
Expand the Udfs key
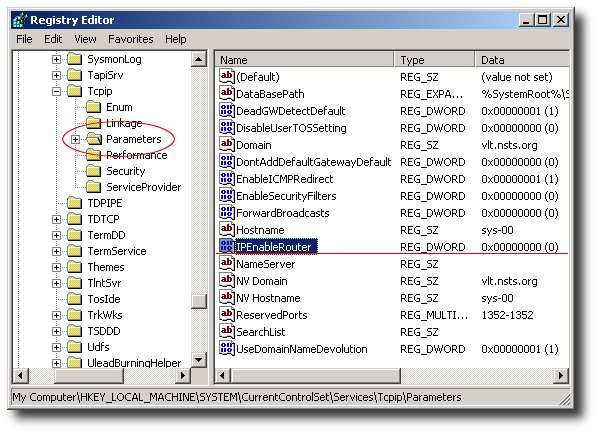click(x=56, y=348)
